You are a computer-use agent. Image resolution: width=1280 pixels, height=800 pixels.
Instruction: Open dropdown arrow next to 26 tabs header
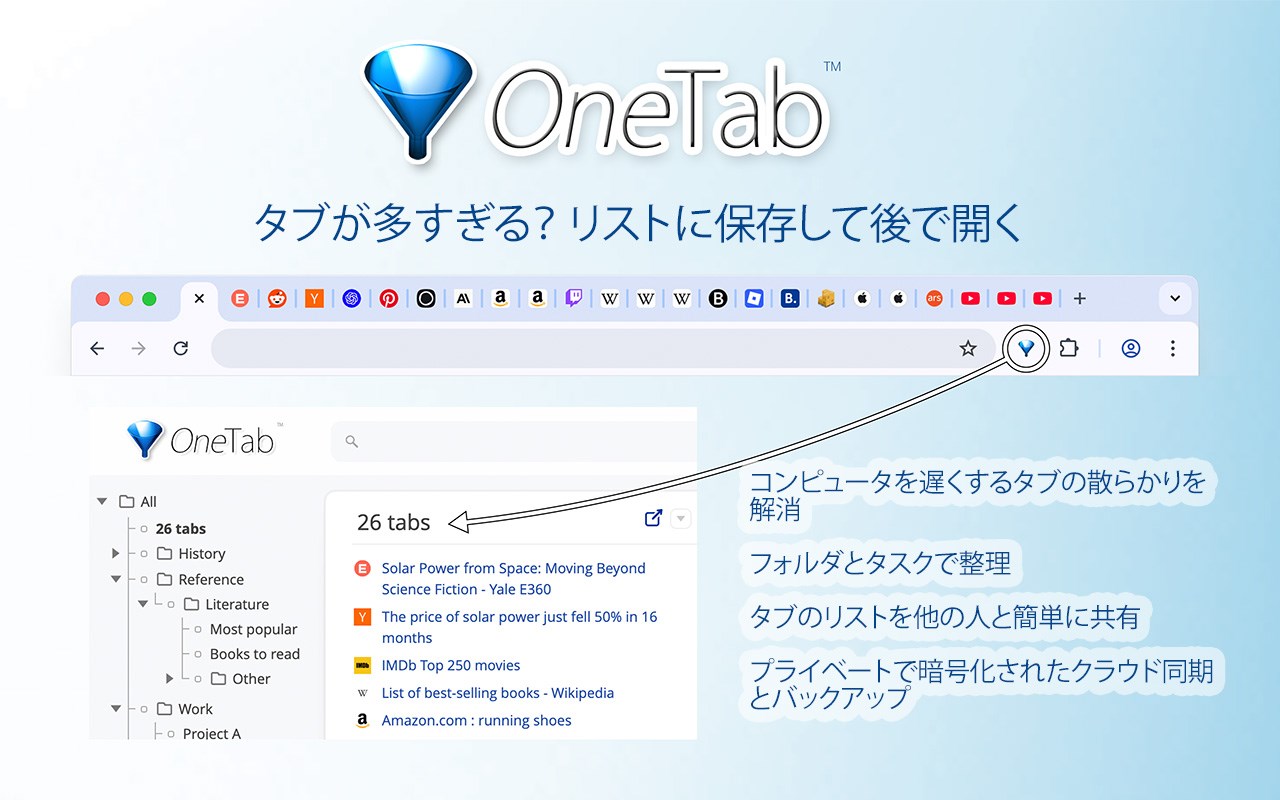point(680,519)
